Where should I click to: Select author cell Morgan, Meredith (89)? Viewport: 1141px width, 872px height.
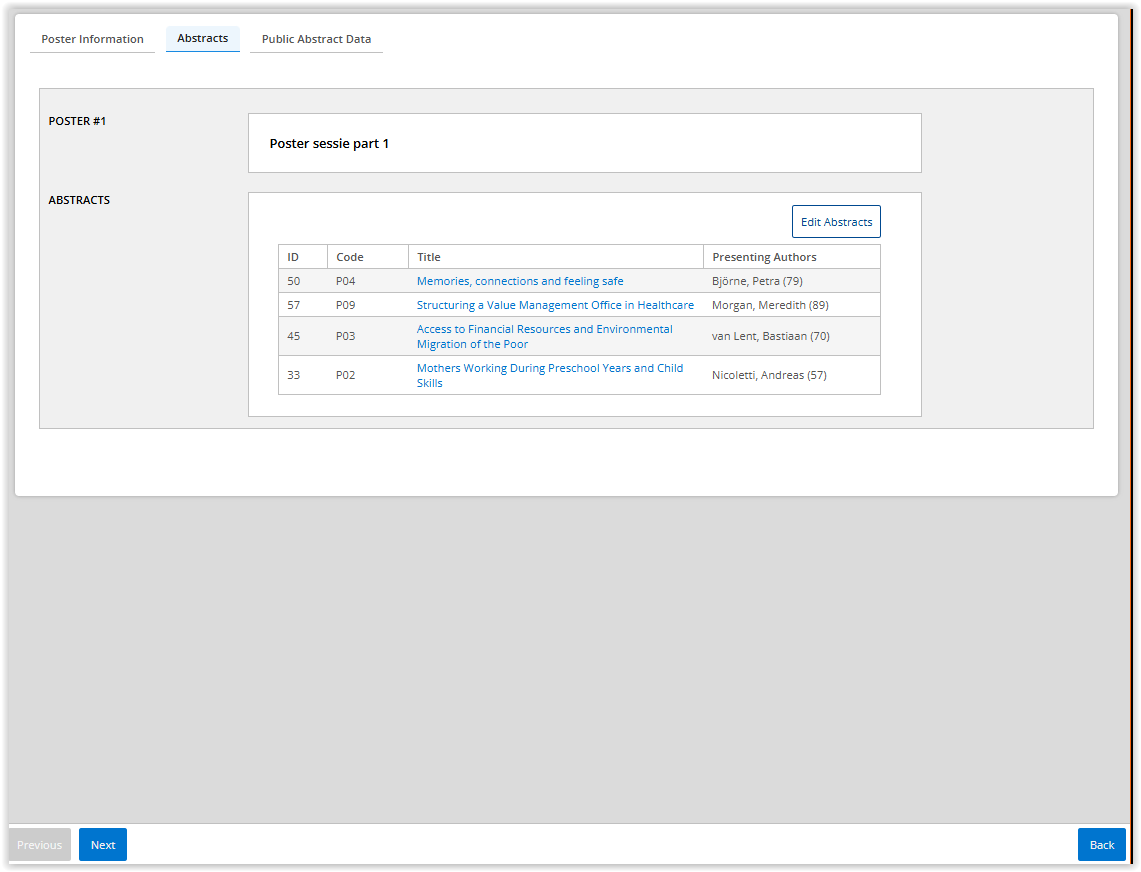770,305
